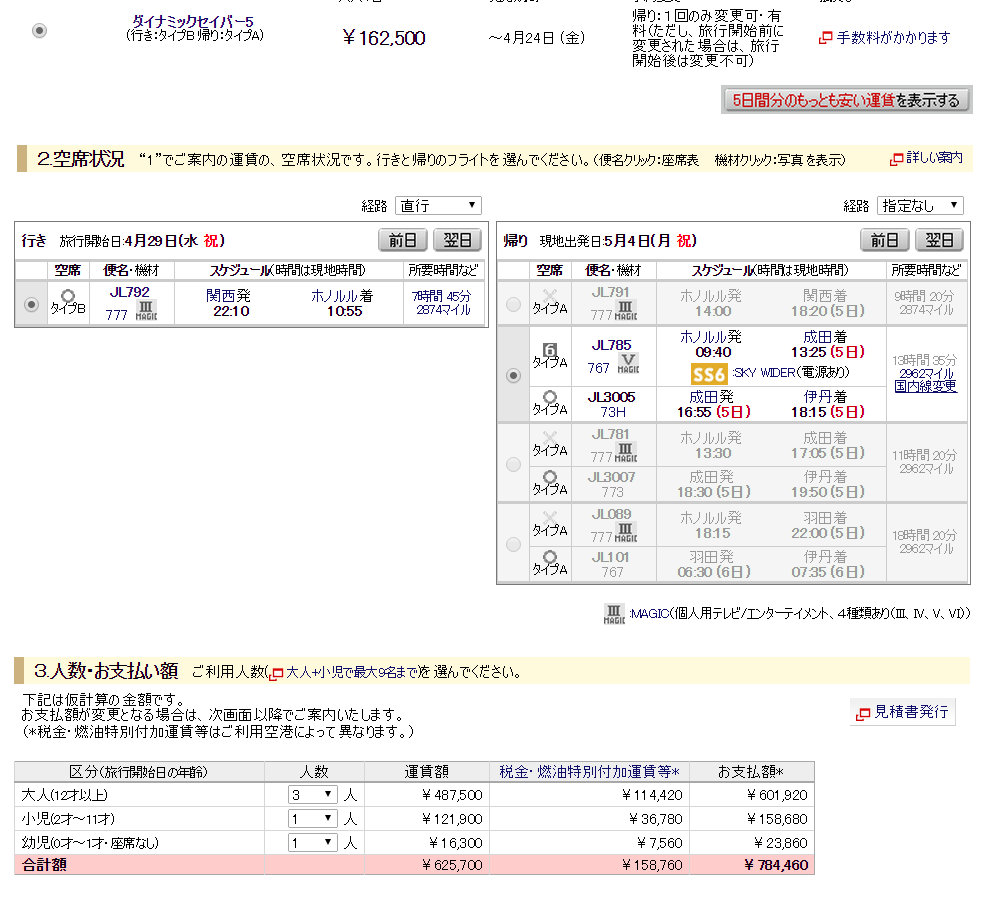Image resolution: width=984 pixels, height=900 pixels.
Task: Open JL785 flight number seat map link
Action: [611, 345]
